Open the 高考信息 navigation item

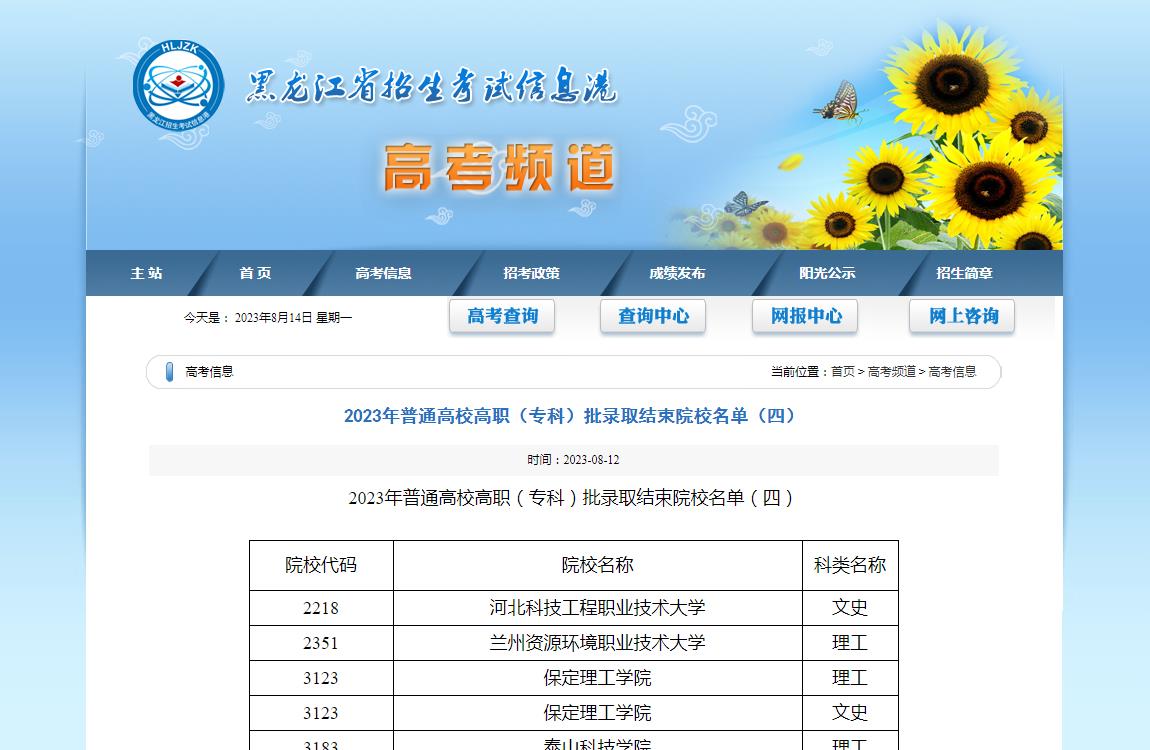point(384,273)
